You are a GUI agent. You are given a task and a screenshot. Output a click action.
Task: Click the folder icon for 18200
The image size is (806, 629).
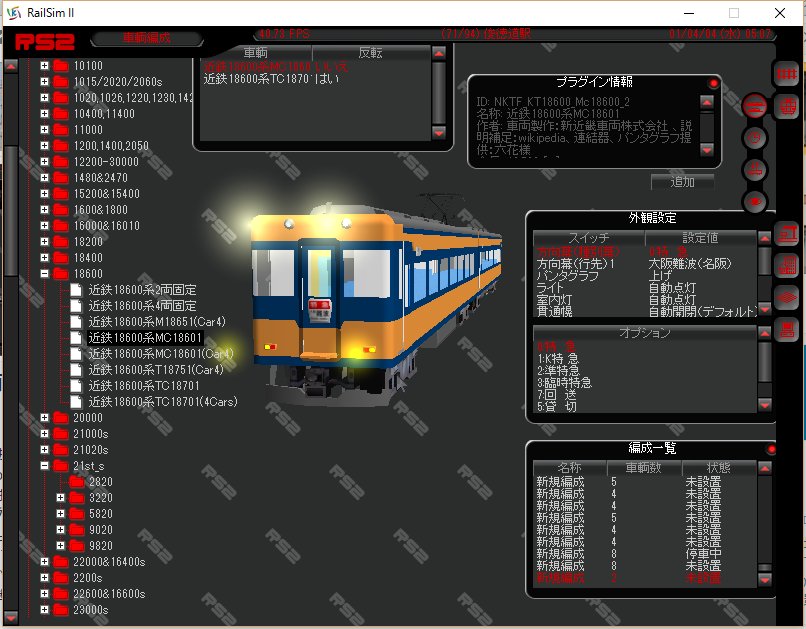[61, 242]
